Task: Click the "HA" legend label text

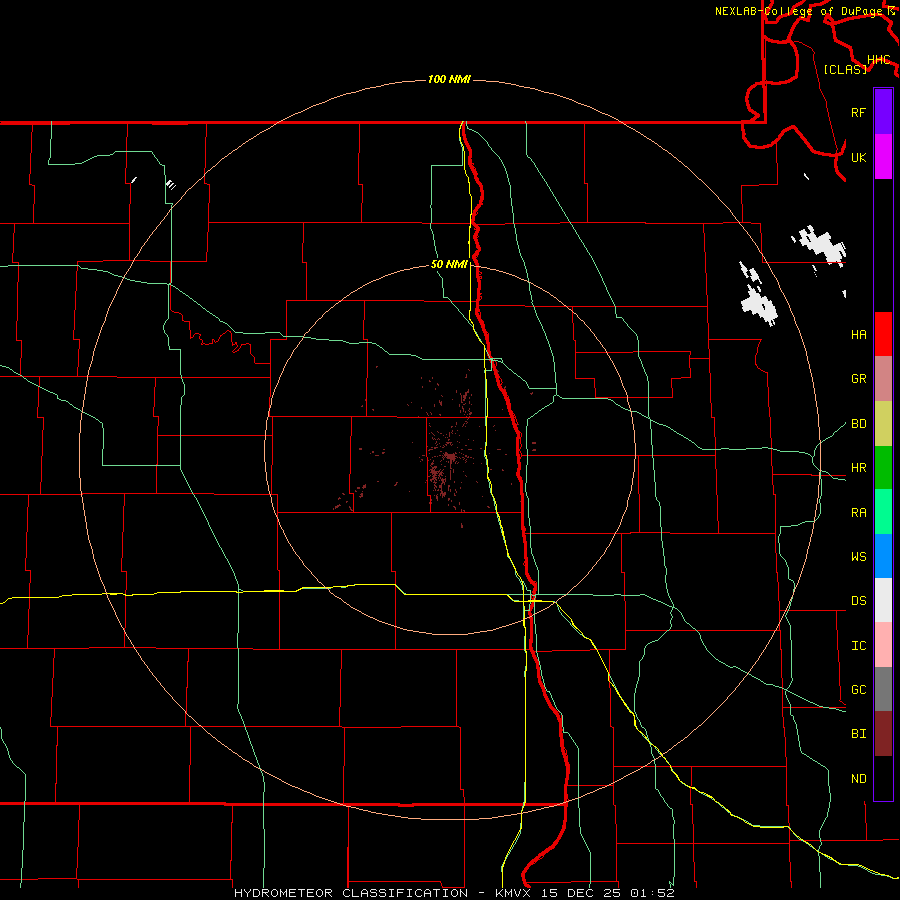Action: point(859,335)
